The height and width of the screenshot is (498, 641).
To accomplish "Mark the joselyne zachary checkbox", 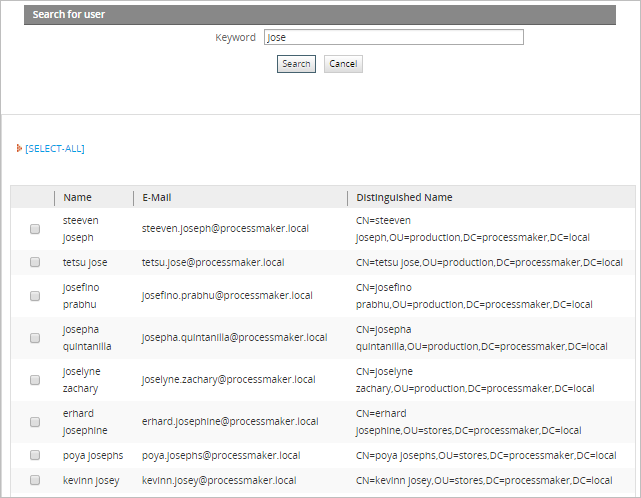I will [35, 380].
